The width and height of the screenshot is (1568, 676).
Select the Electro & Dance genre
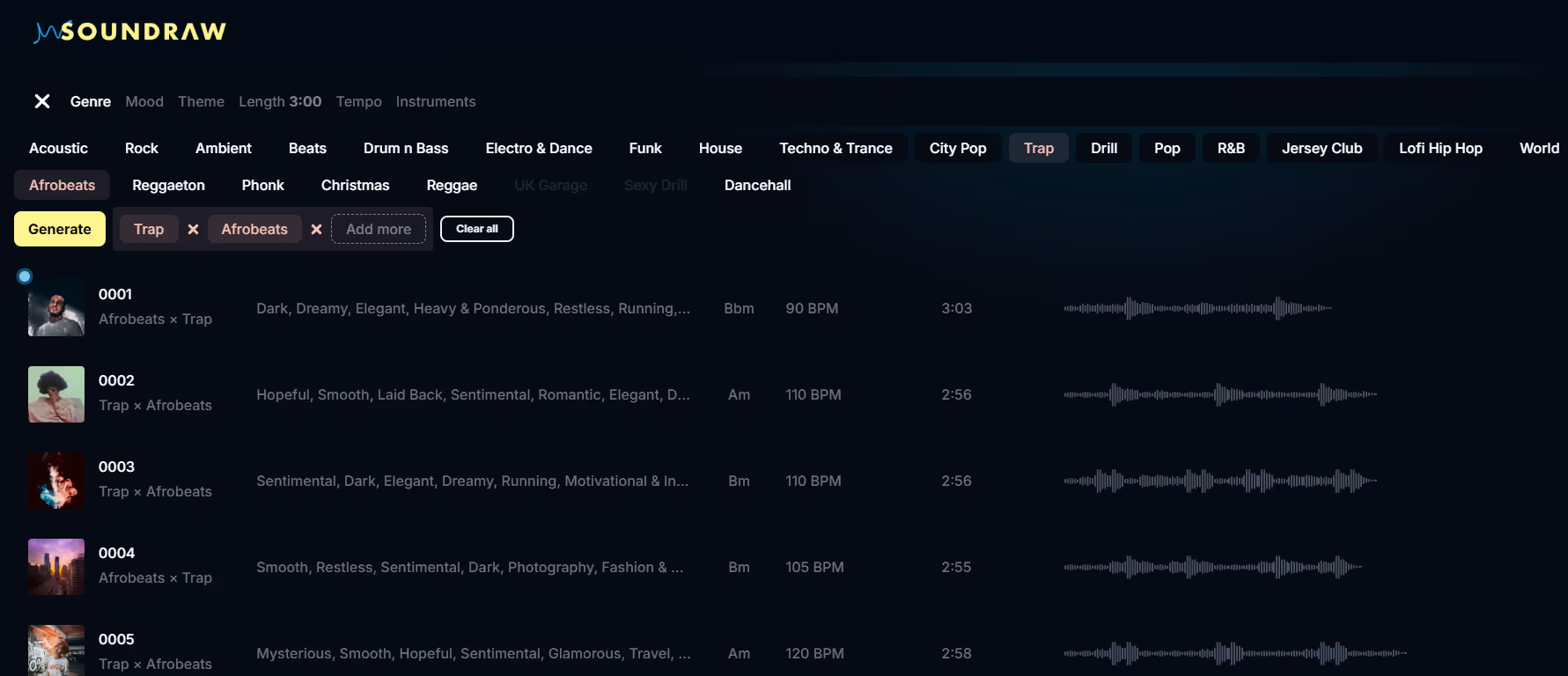point(539,148)
